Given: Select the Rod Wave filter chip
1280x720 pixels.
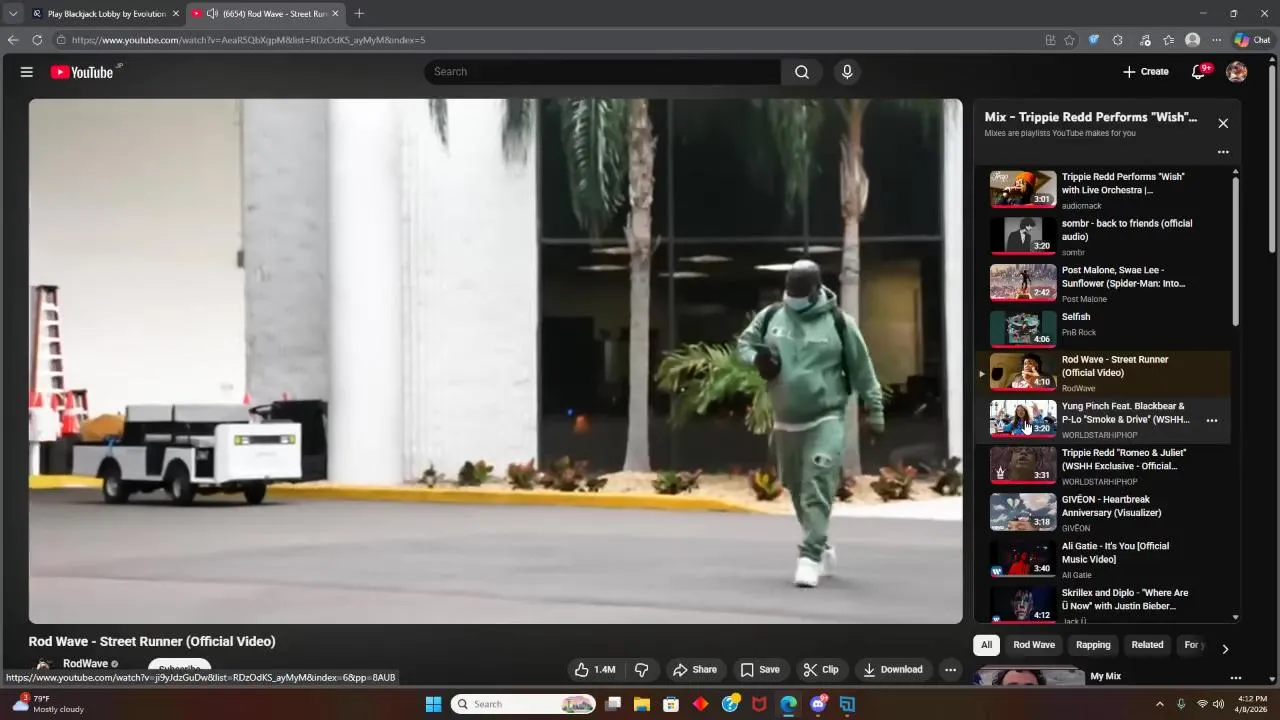Looking at the screenshot, I should coord(1034,645).
